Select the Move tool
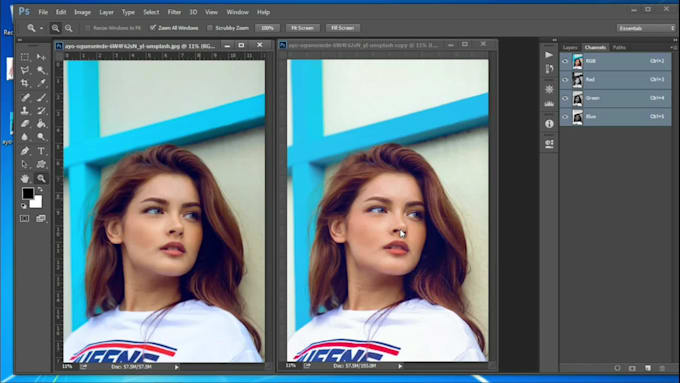680x383 pixels. [x=41, y=57]
